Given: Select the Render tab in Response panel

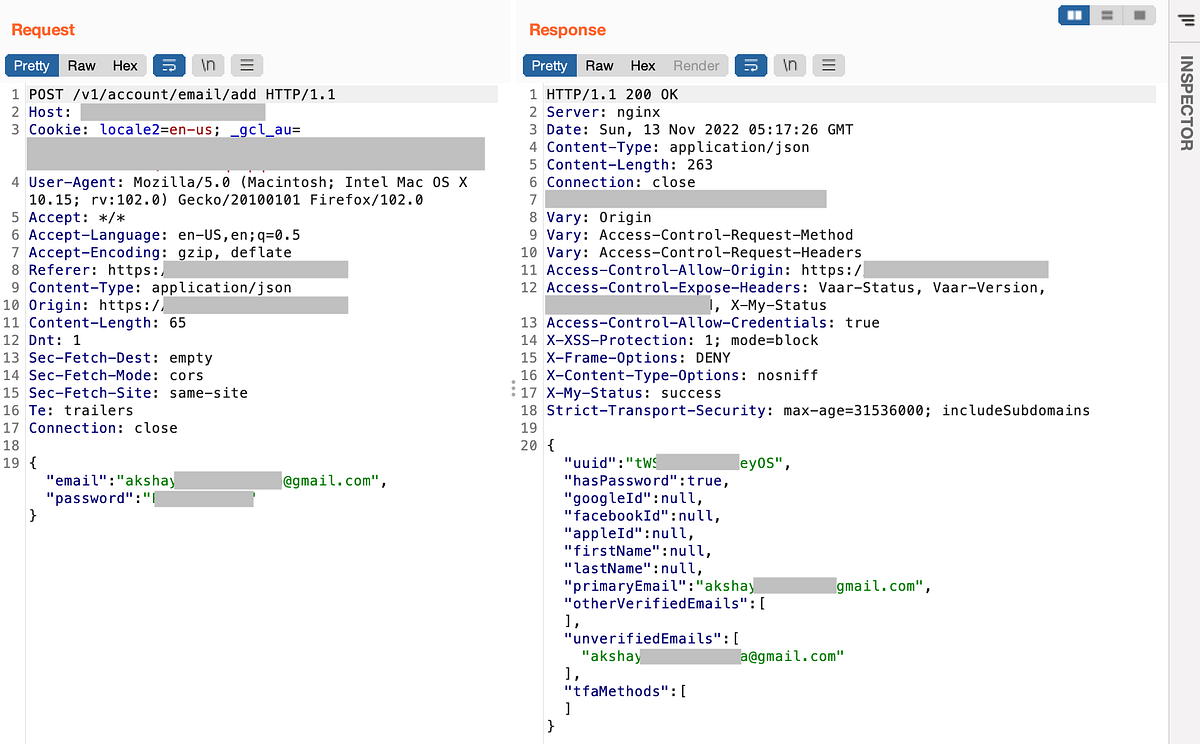Looking at the screenshot, I should (696, 65).
